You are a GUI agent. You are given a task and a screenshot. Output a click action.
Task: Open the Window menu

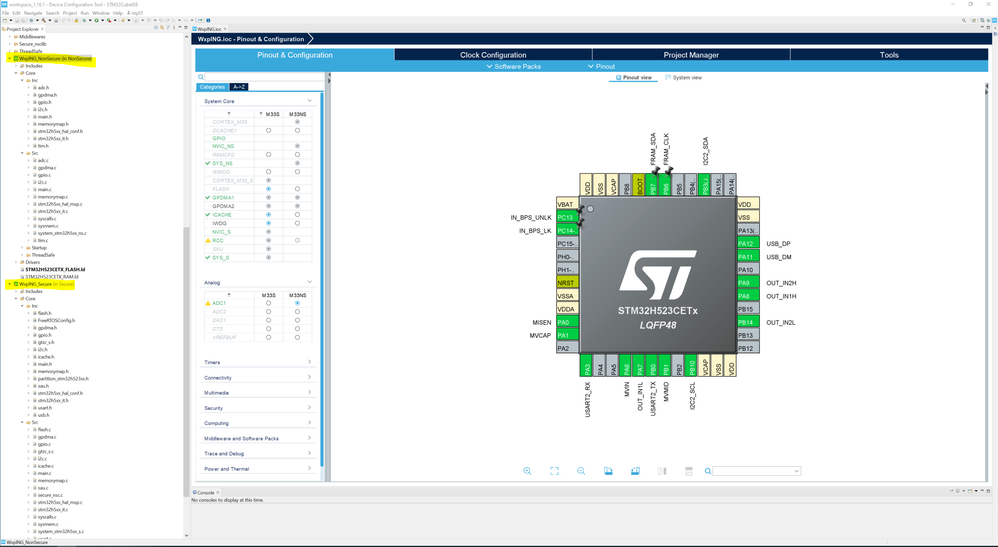[101, 13]
